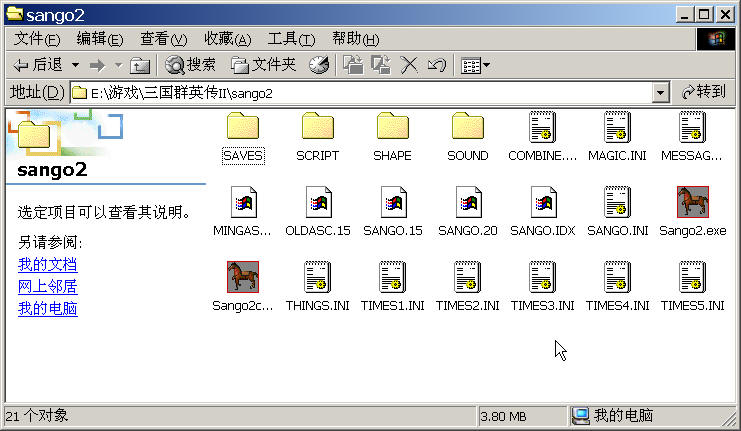741x431 pixels.
Task: Open the 帮助(H) menu
Action: [355, 39]
